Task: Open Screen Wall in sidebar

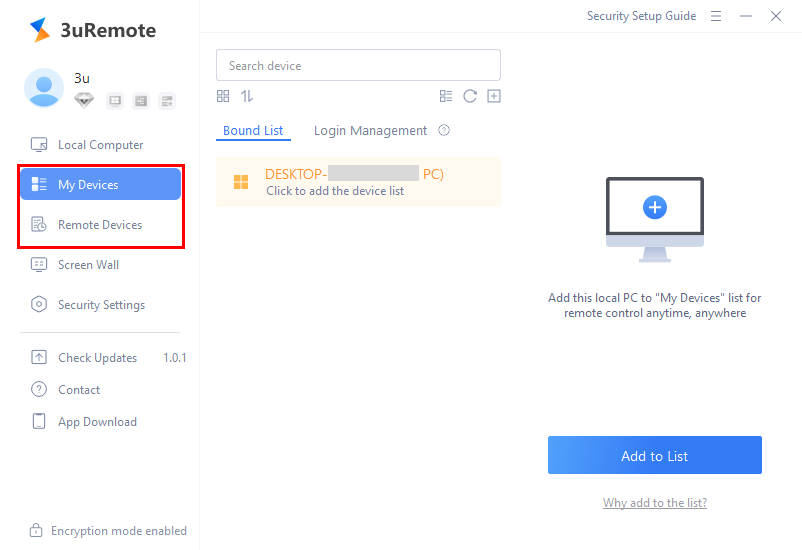Action: [x=101, y=265]
